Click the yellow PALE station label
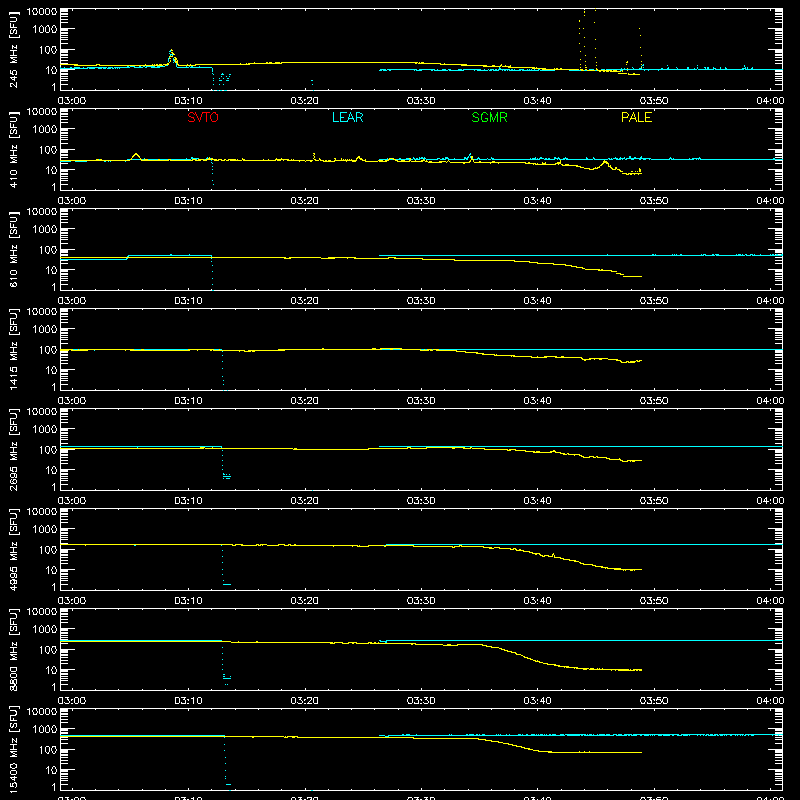800x800 pixels. tap(636, 117)
